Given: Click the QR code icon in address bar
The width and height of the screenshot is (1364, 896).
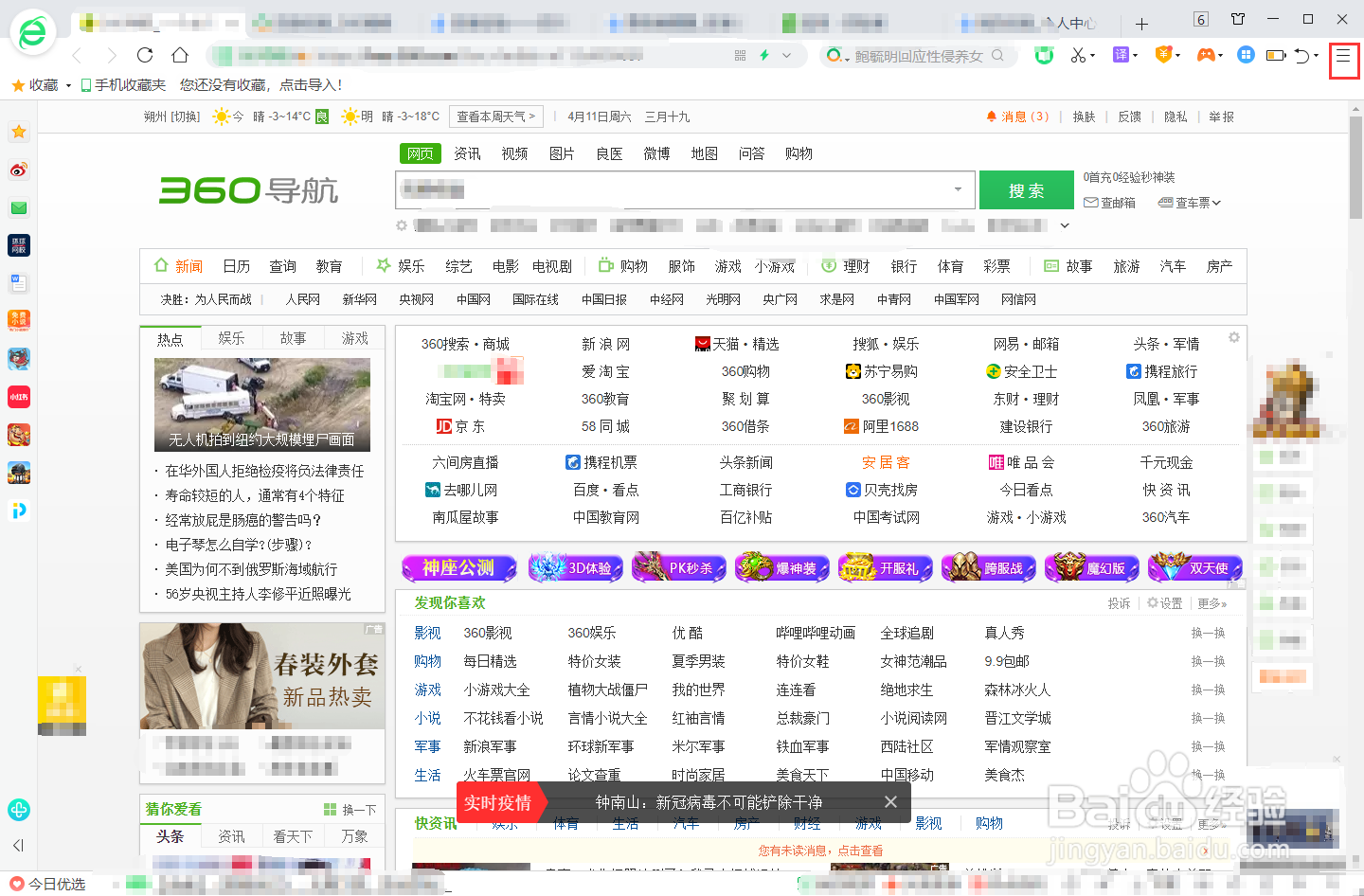Looking at the screenshot, I should tap(740, 56).
